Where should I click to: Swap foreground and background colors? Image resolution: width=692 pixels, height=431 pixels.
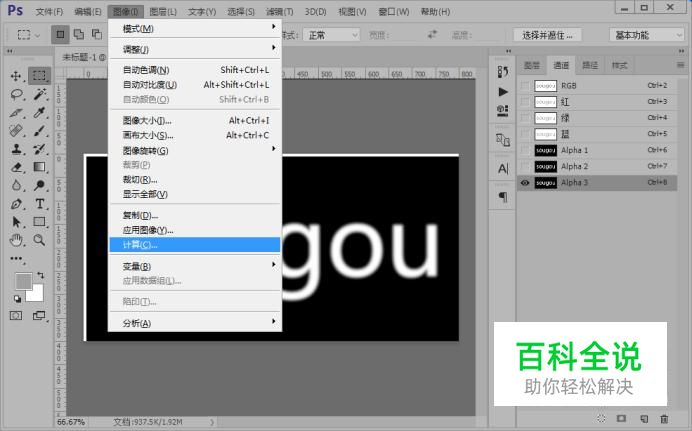click(40, 275)
